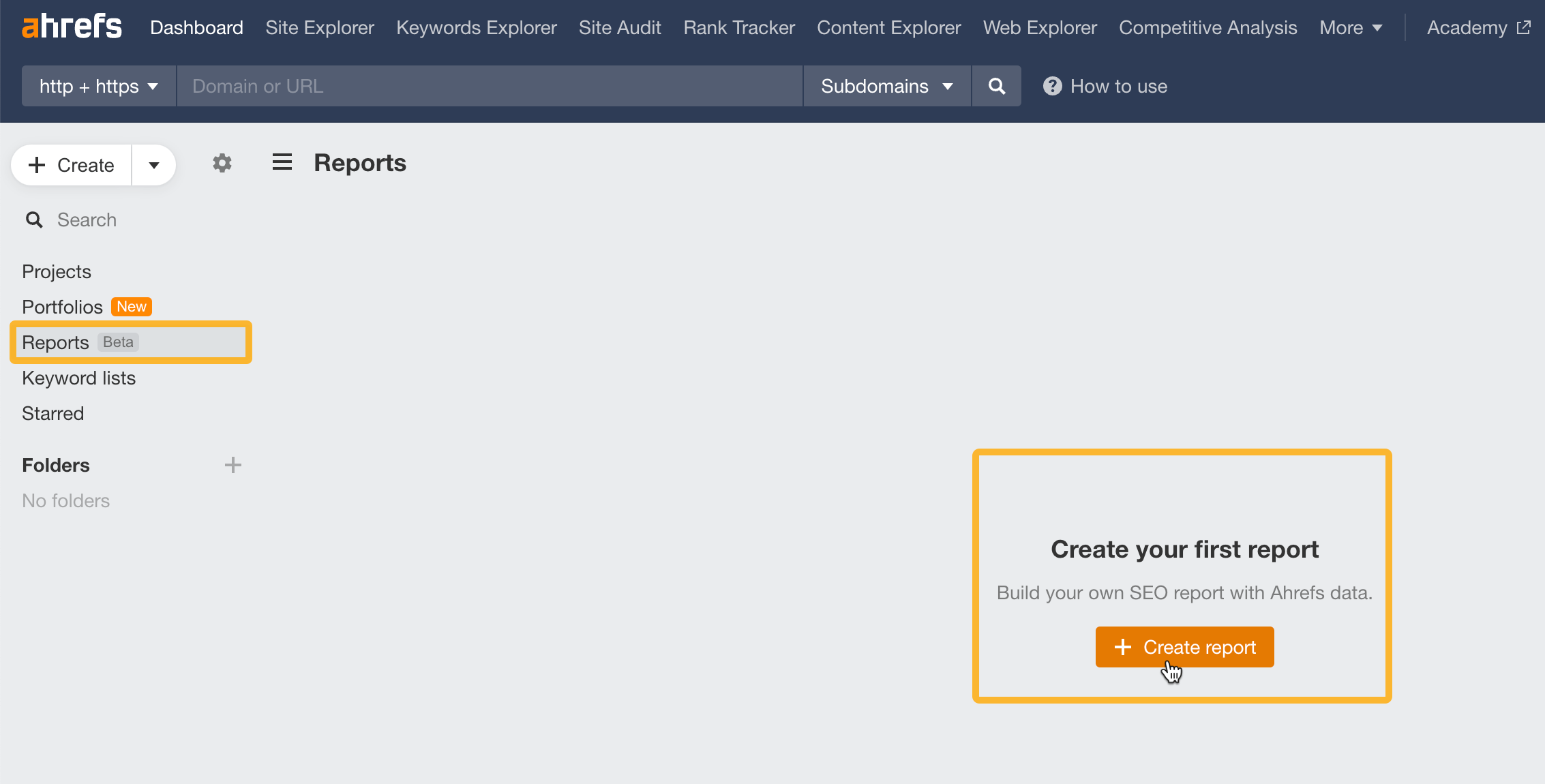The image size is (1545, 784).
Task: Switch to Site Explorer
Action: tap(319, 27)
